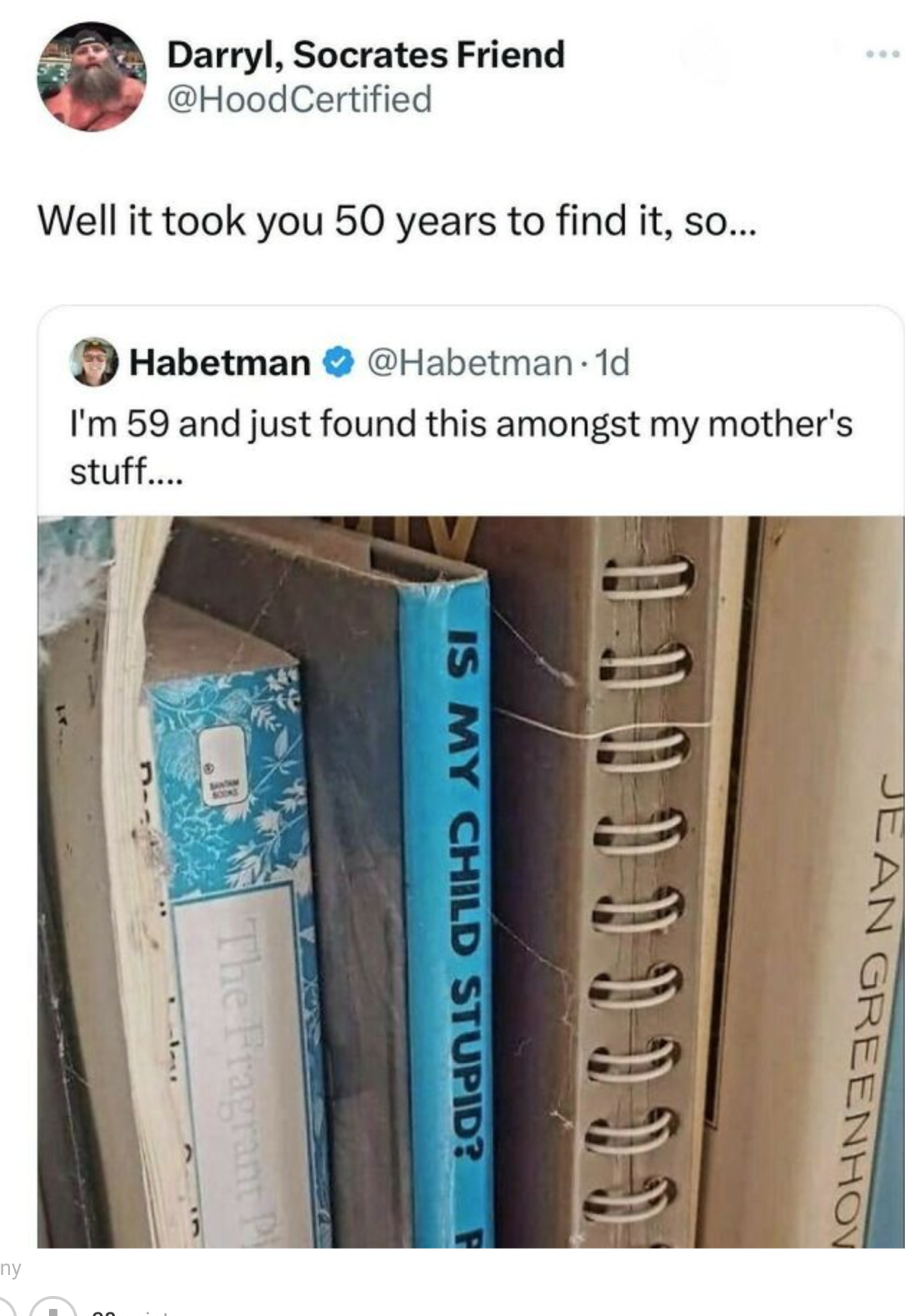This screenshot has width=905, height=1316.
Task: Open Habetman's small profile avatar
Action: pyautogui.click(x=93, y=361)
